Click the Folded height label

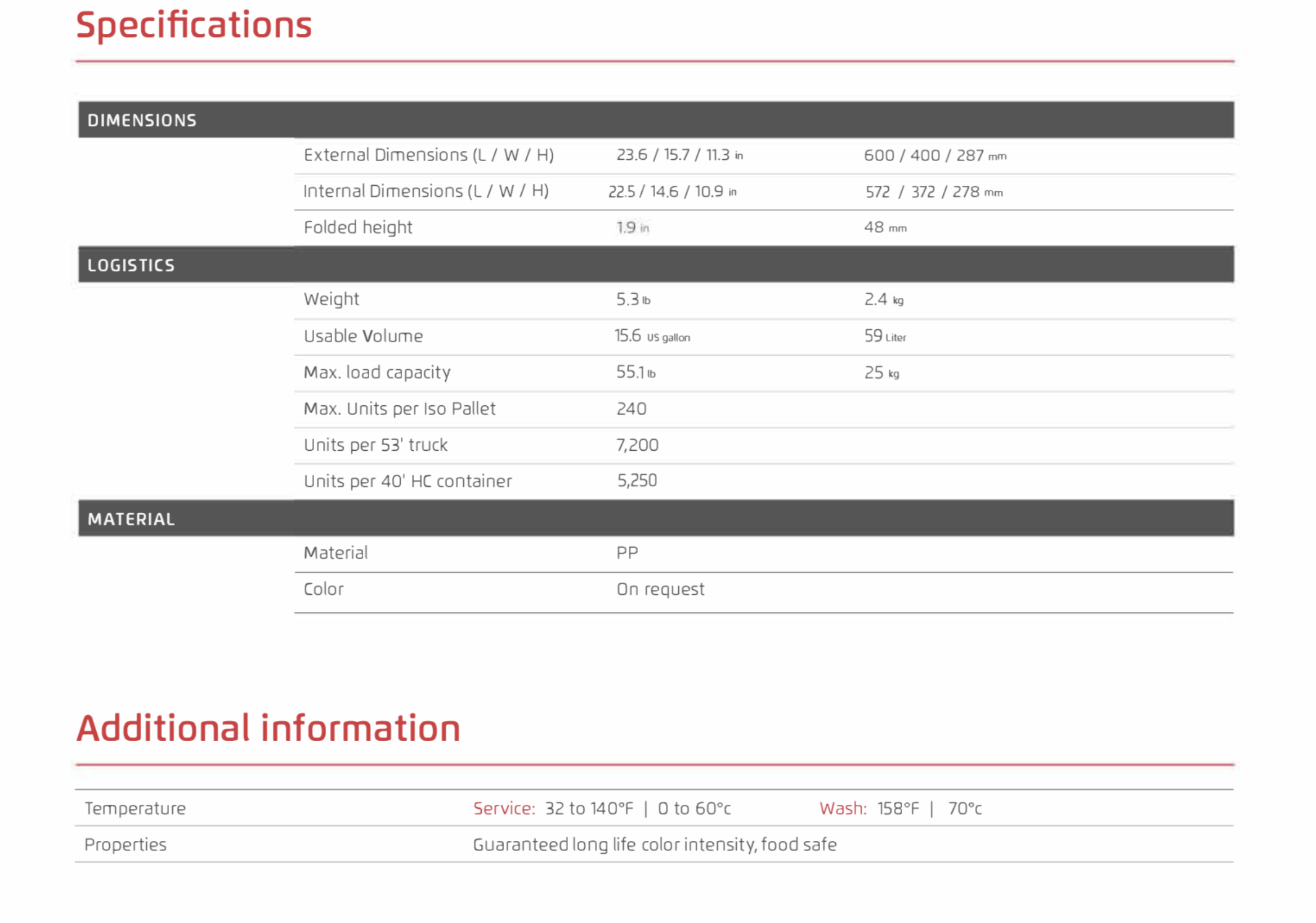click(x=357, y=228)
